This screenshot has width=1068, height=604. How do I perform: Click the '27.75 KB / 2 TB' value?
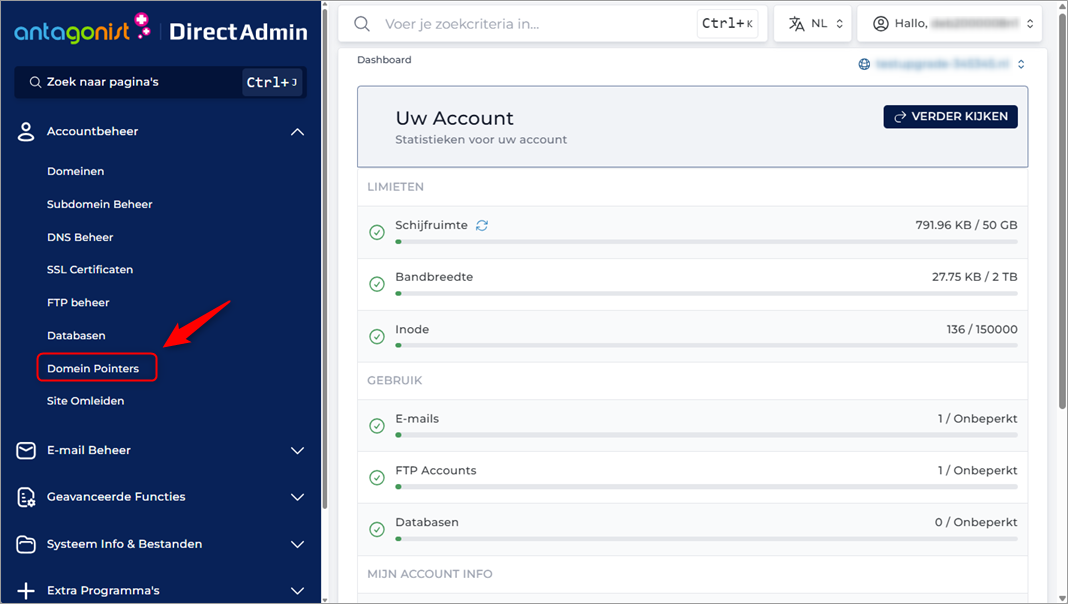[974, 277]
